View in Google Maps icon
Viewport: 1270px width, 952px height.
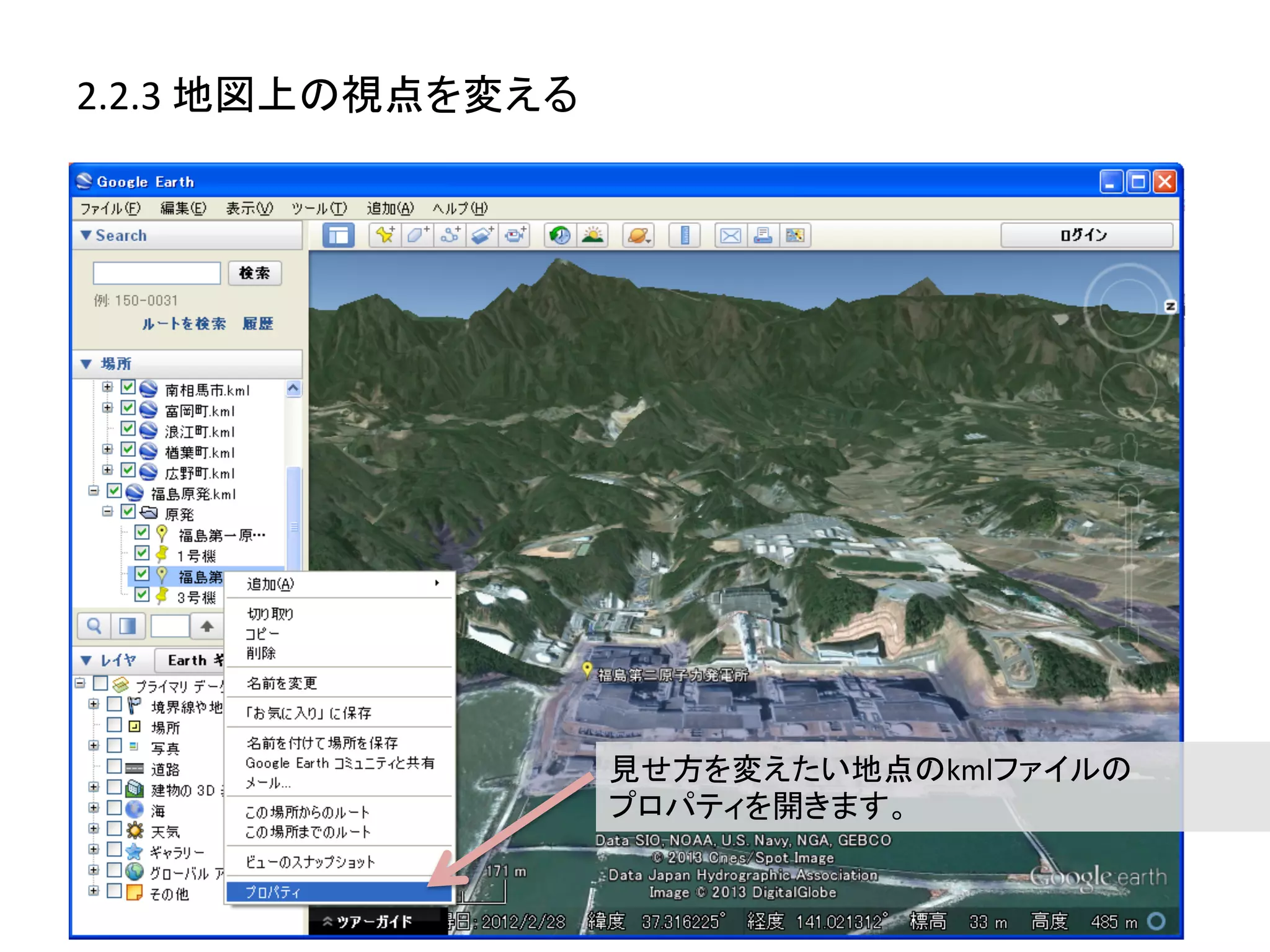click(x=795, y=236)
